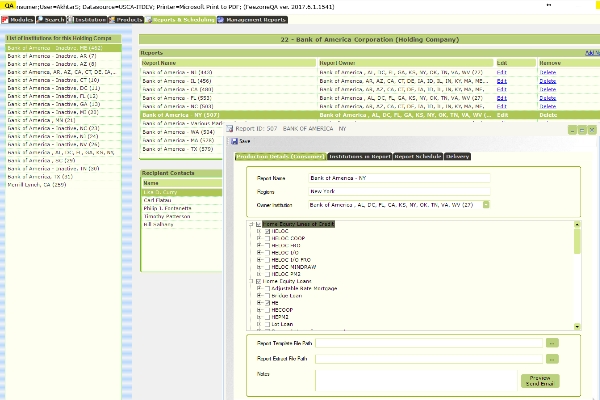Click Edit for Bank of America - FL (503)
The image size is (600, 400).
point(502,98)
